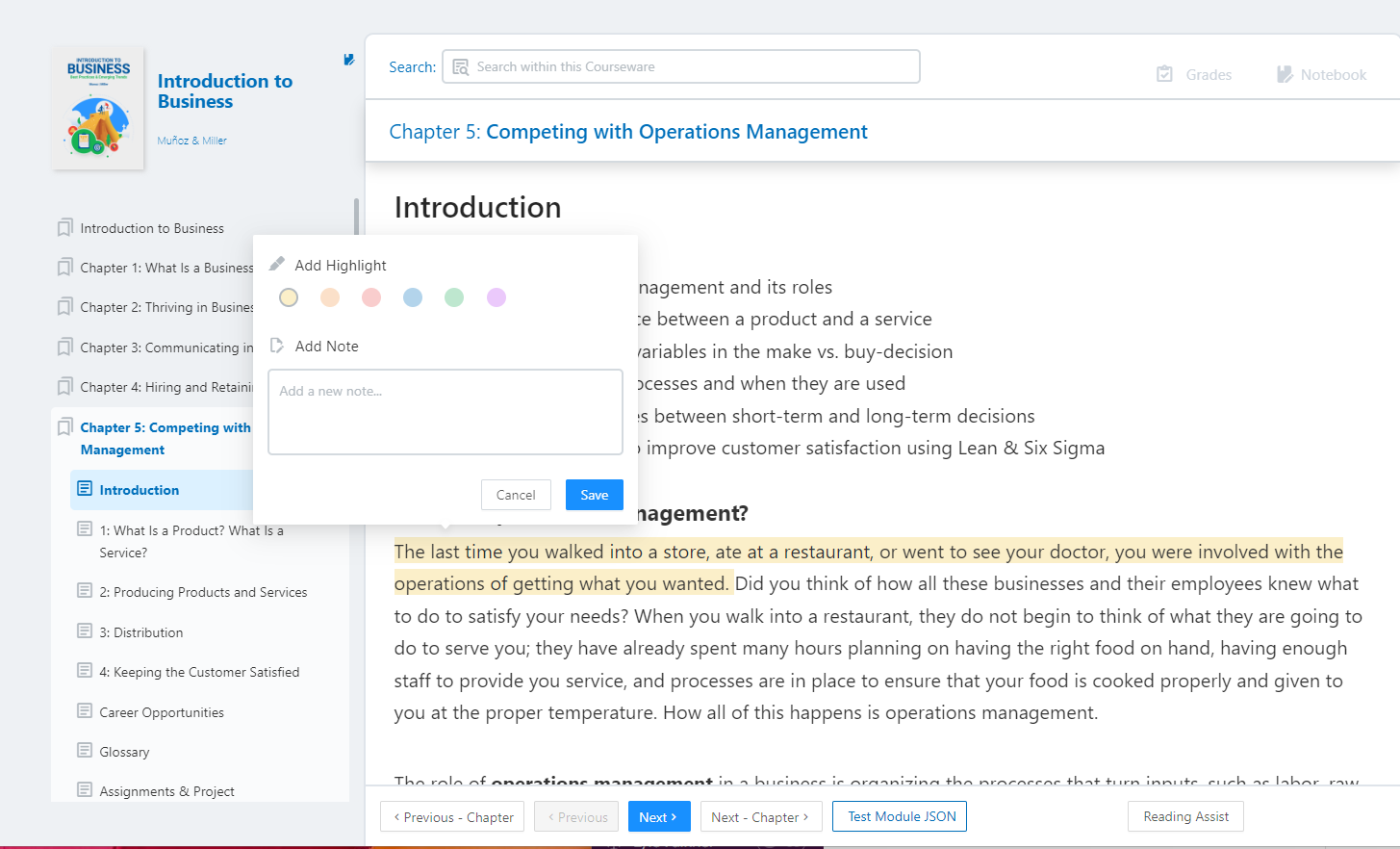Click the search magnifier icon in search box
The width and height of the screenshot is (1400, 849).
pyautogui.click(x=461, y=67)
